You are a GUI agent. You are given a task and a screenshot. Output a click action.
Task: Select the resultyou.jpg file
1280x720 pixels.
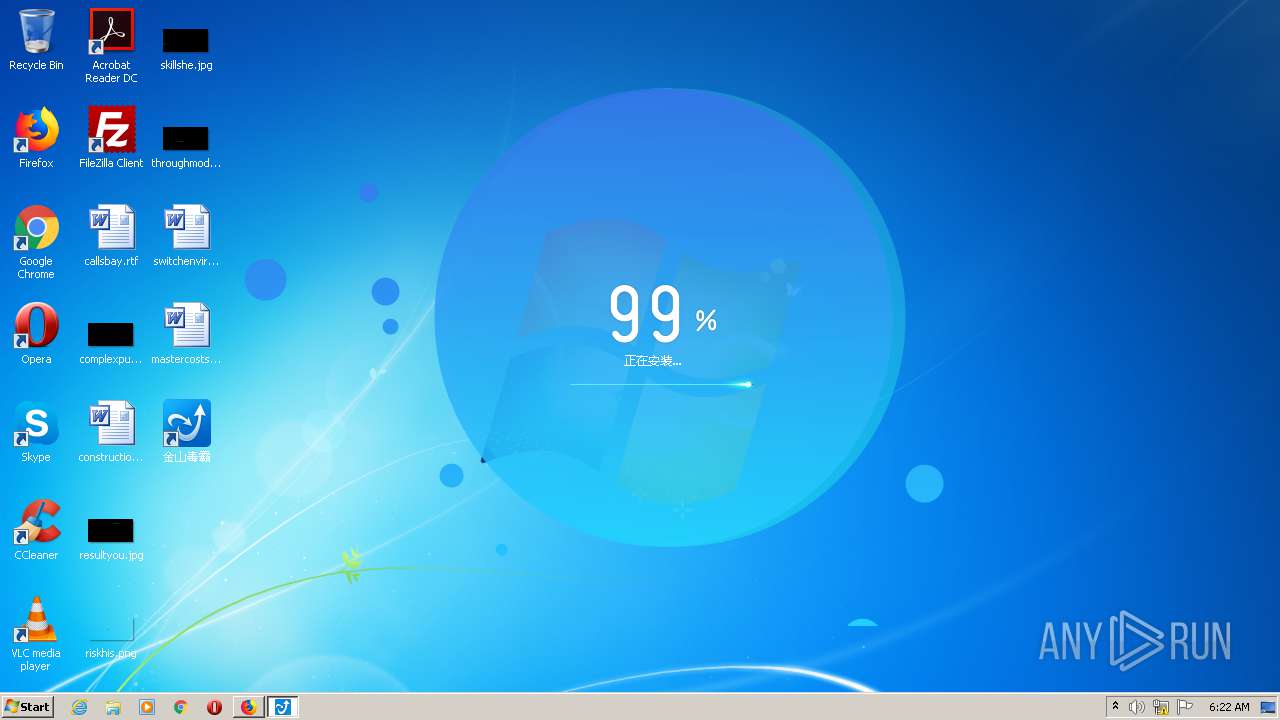pyautogui.click(x=111, y=538)
